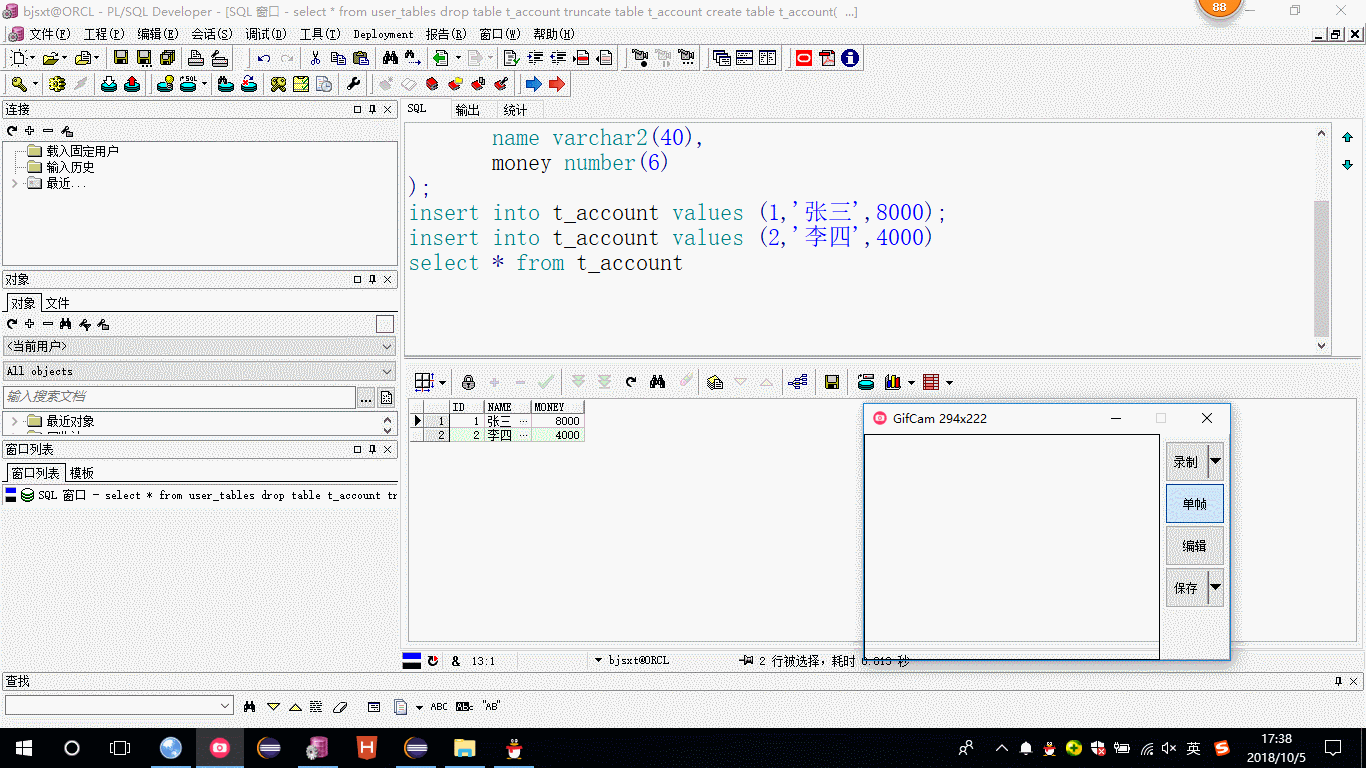Select the 文件 tab in objects panel
This screenshot has height=768, width=1366.
(x=58, y=303)
